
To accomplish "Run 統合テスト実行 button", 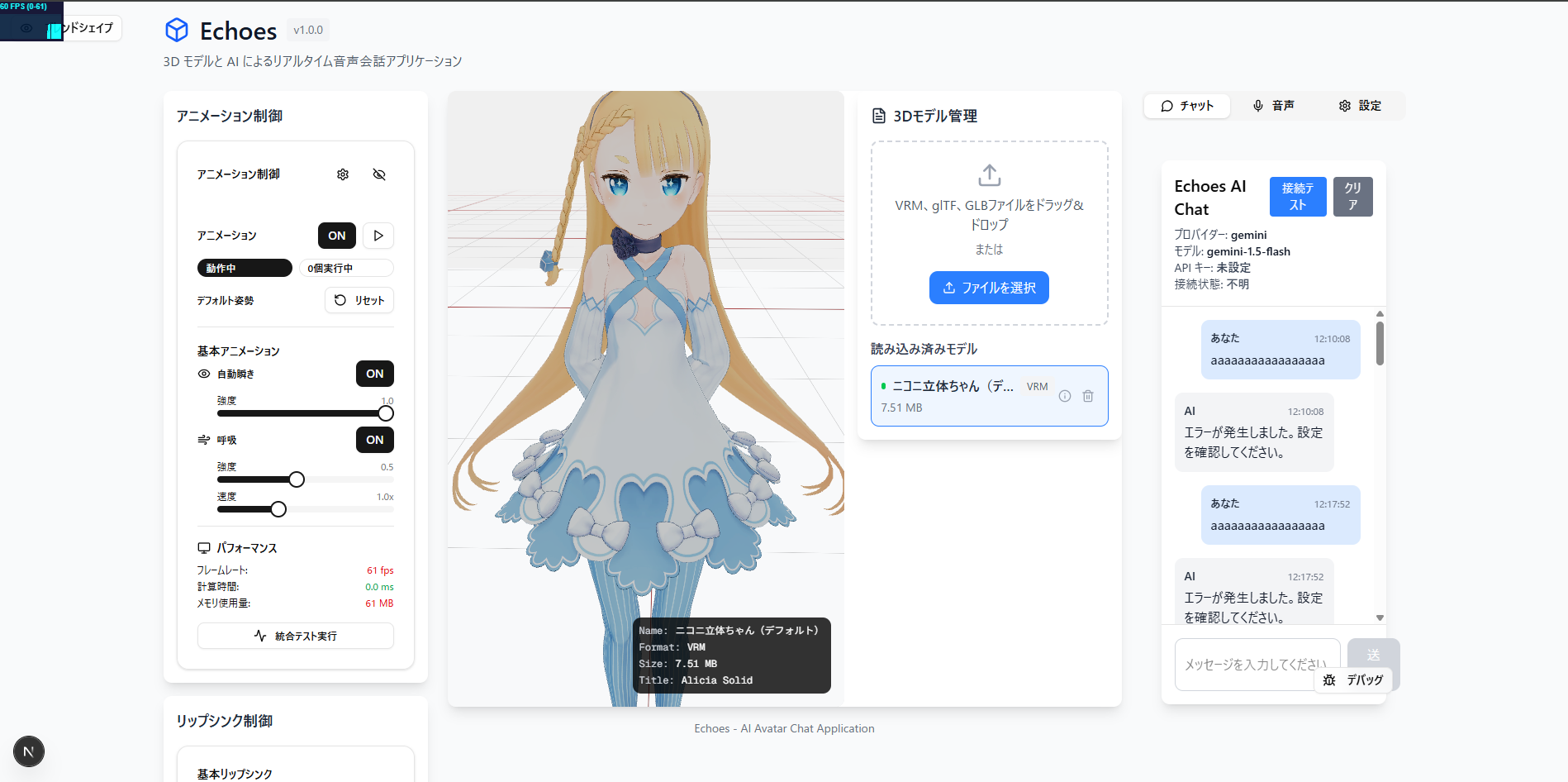I will (x=296, y=636).
